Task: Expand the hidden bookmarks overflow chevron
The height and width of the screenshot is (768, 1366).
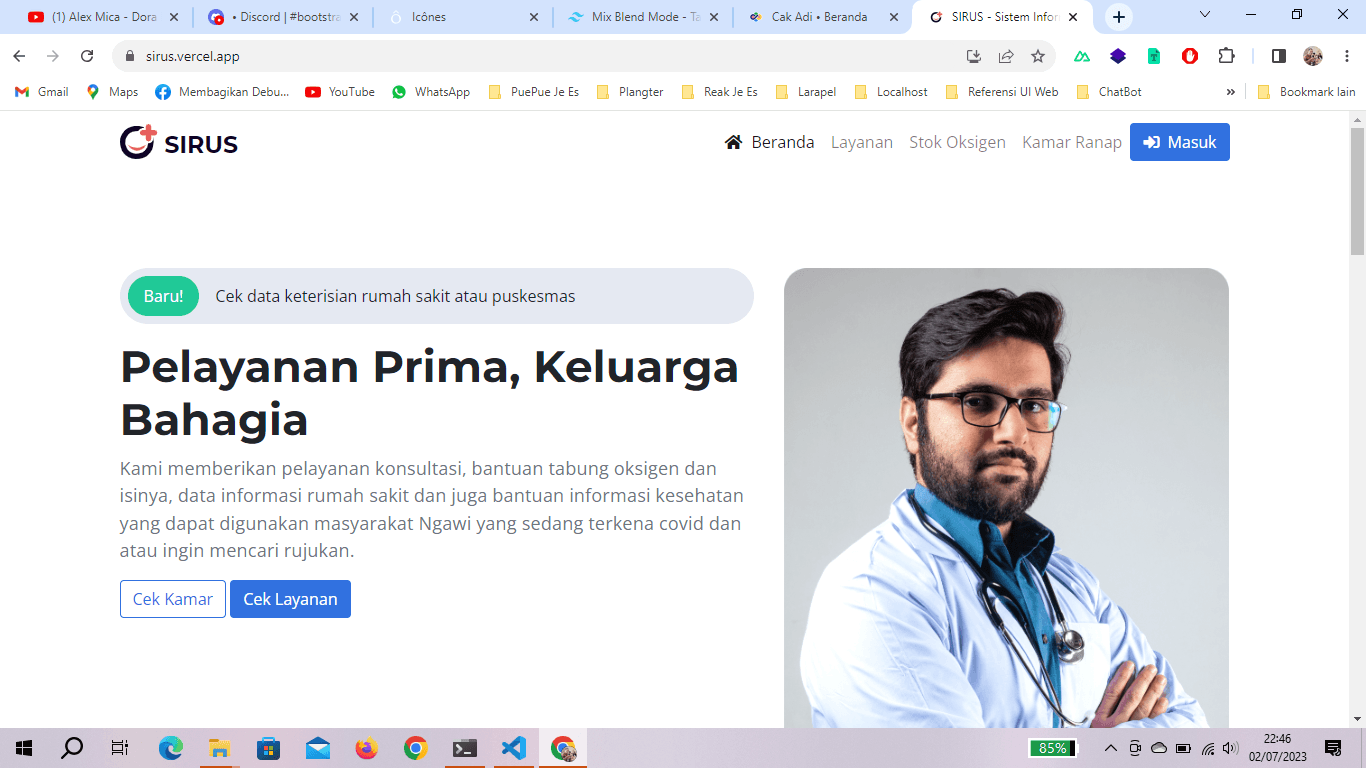Action: pos(1231,92)
